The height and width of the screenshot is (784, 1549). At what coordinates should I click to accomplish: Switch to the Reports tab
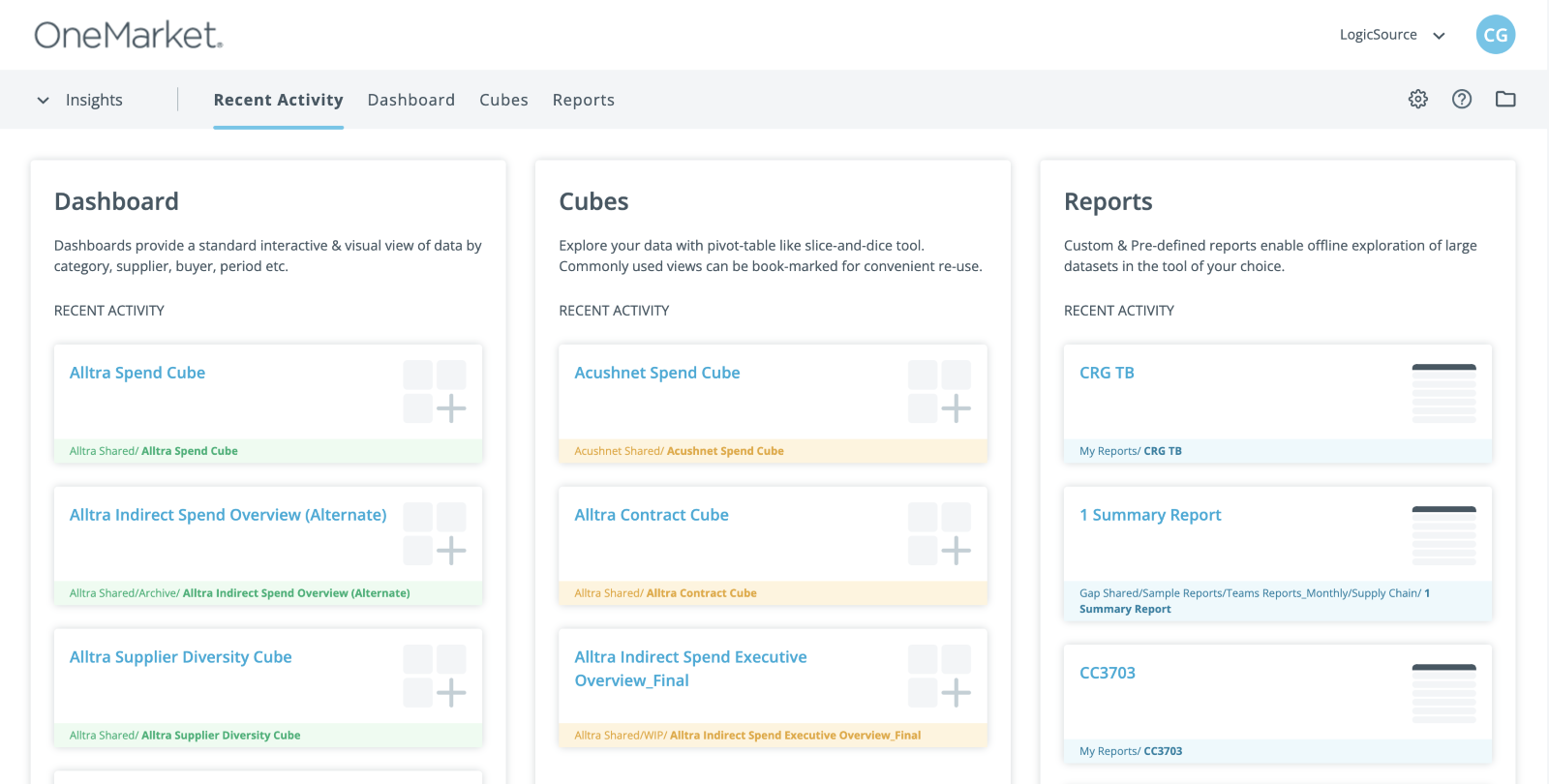click(x=584, y=100)
